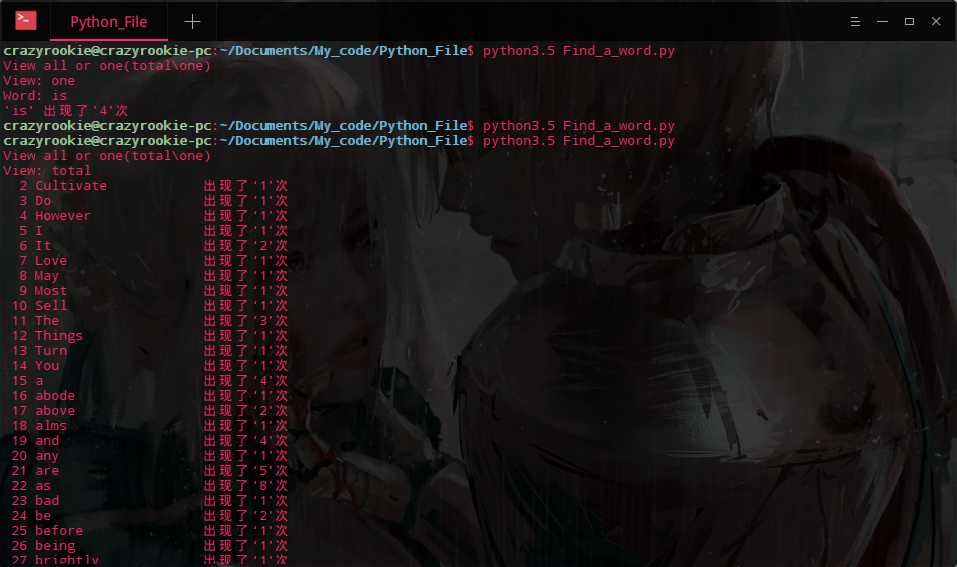Click the word 'abode' in row 16

(x=55, y=395)
